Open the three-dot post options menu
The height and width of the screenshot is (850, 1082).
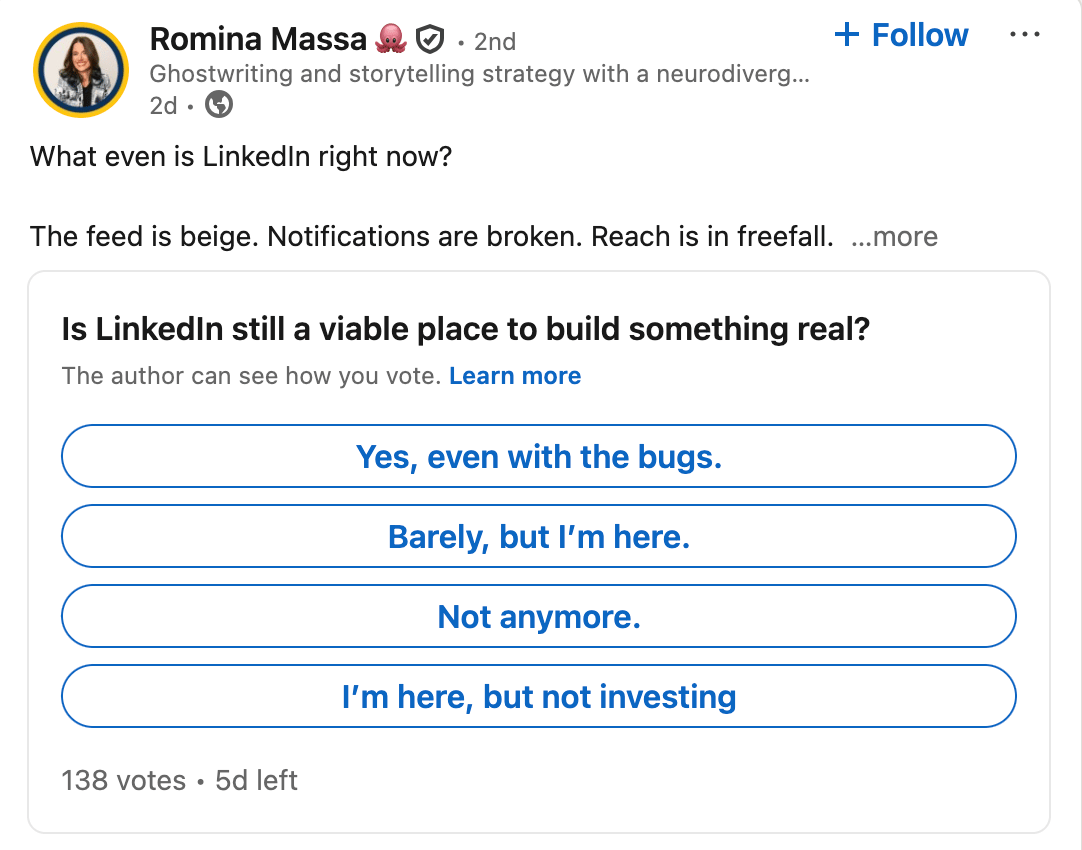(1025, 35)
